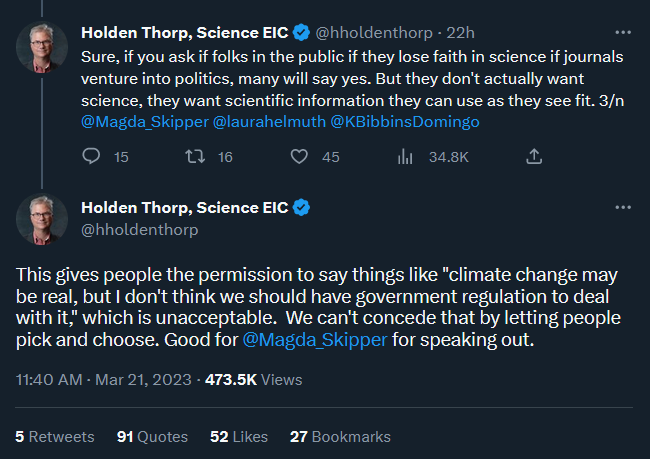Open more options on first tweet
The width and height of the screenshot is (650, 459).
point(623,31)
